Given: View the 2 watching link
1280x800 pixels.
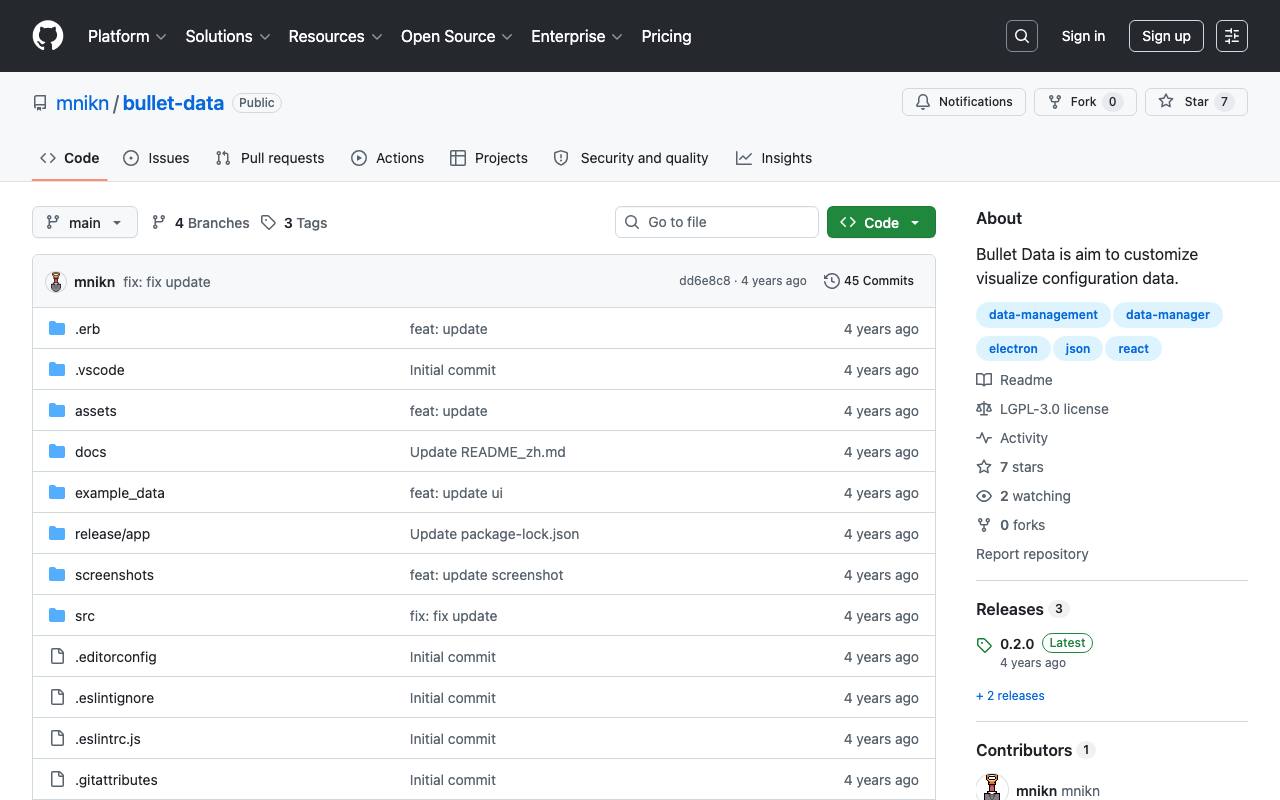Looking at the screenshot, I should pos(1024,496).
